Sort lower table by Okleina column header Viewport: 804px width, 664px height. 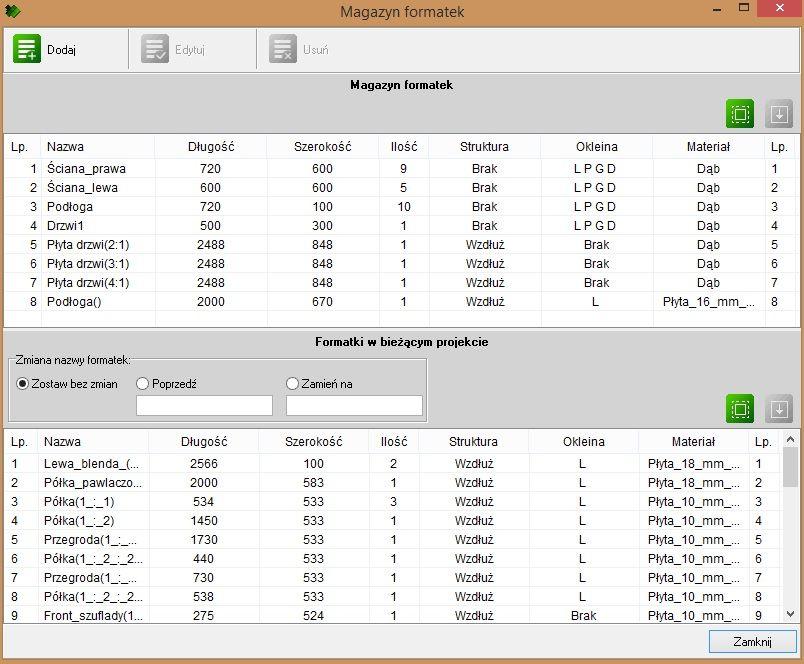(584, 441)
